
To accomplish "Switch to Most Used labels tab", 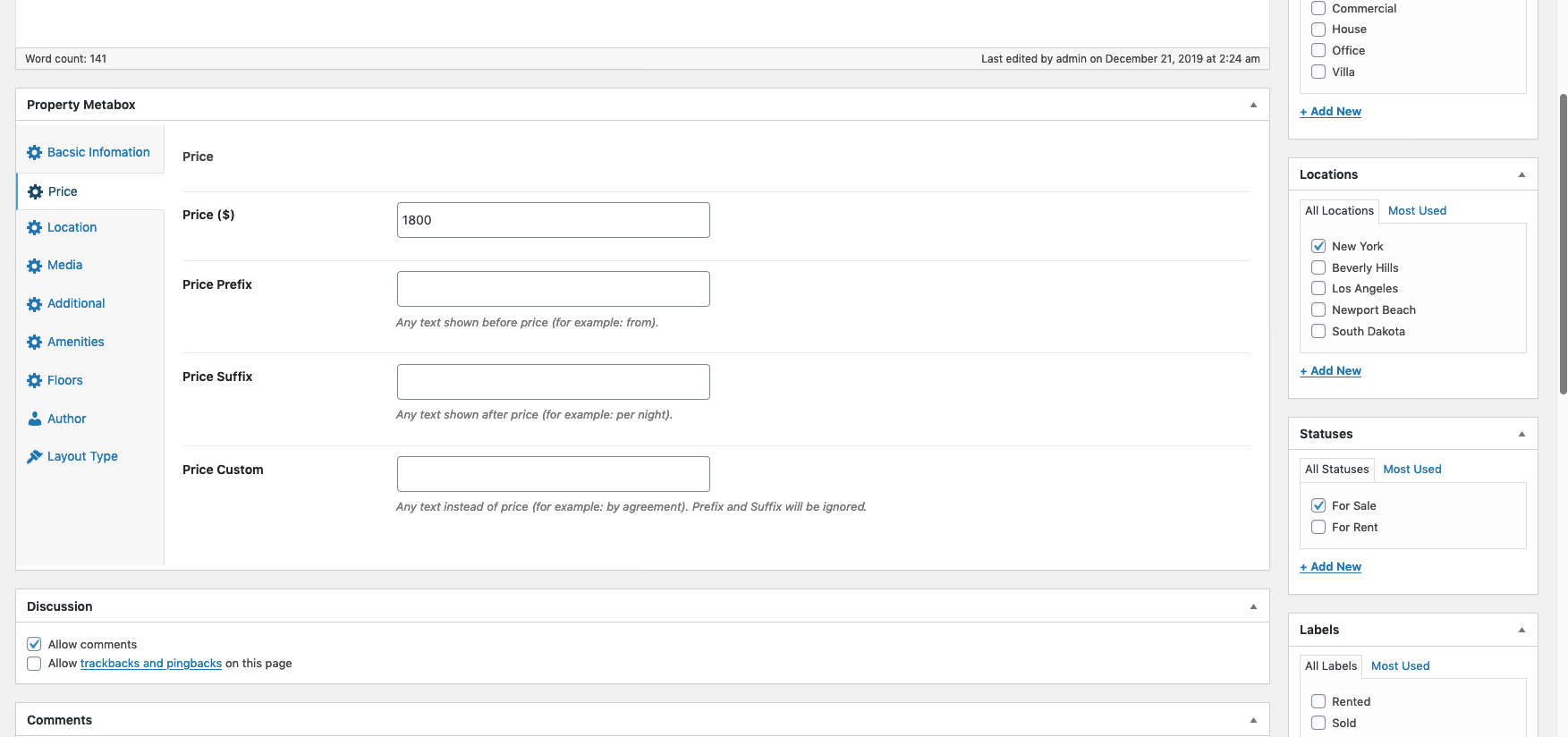I will pos(1400,666).
